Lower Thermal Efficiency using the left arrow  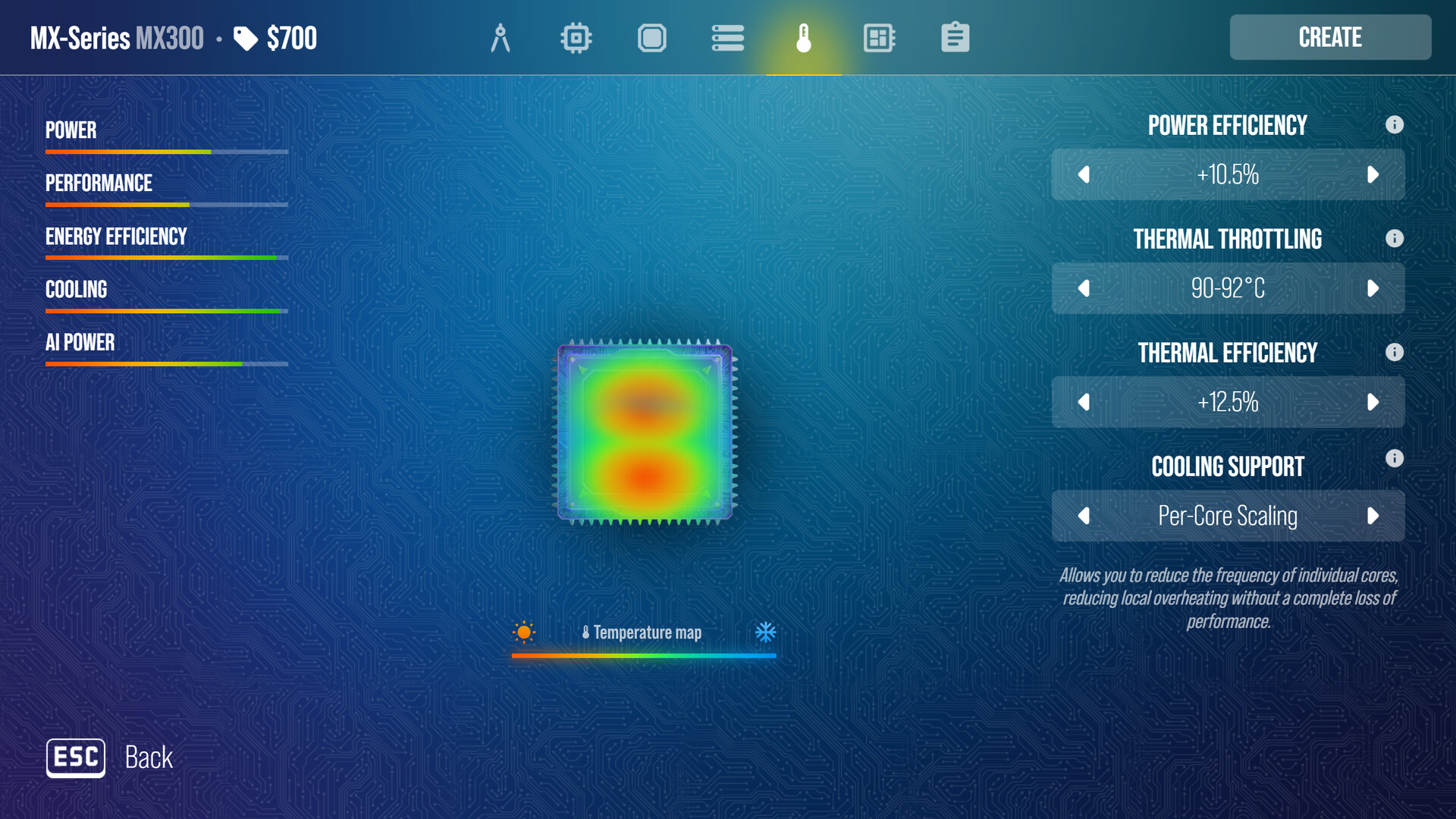[x=1084, y=403]
